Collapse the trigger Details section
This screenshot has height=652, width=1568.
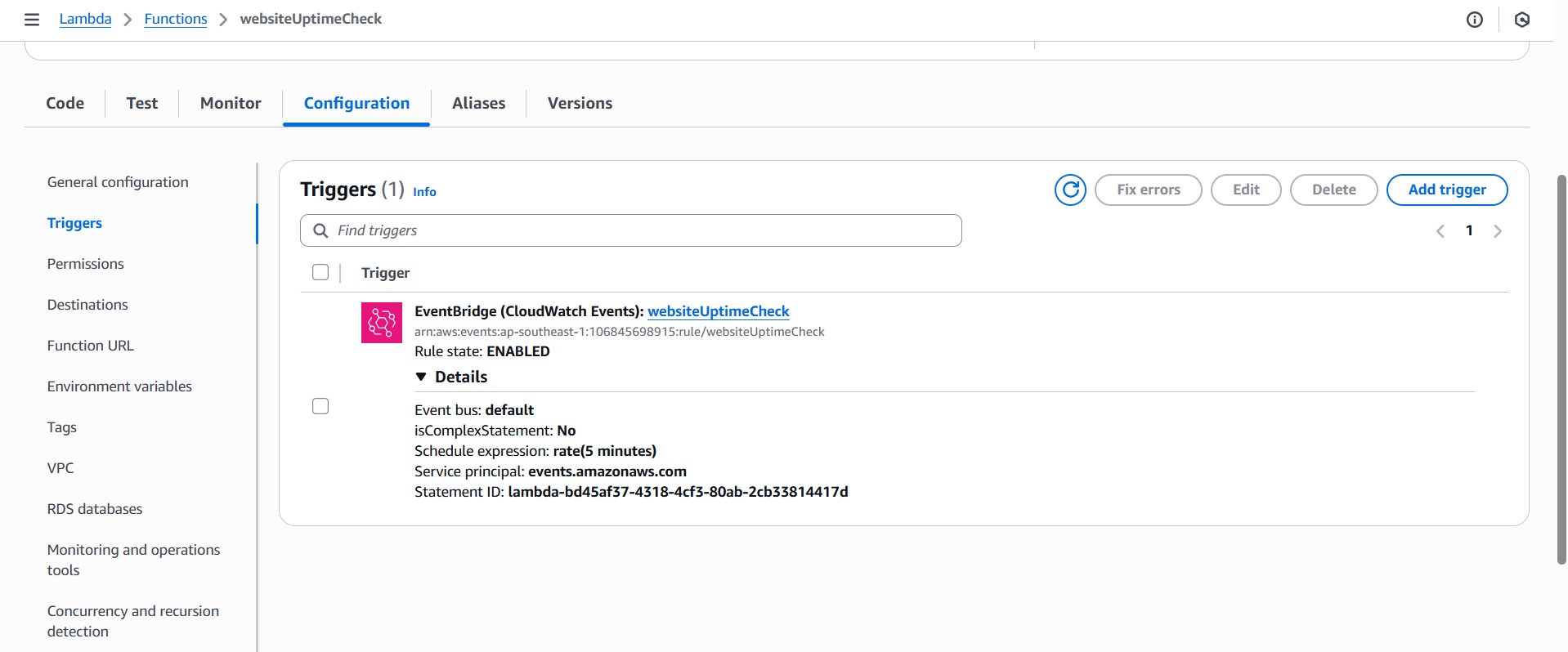coord(421,377)
